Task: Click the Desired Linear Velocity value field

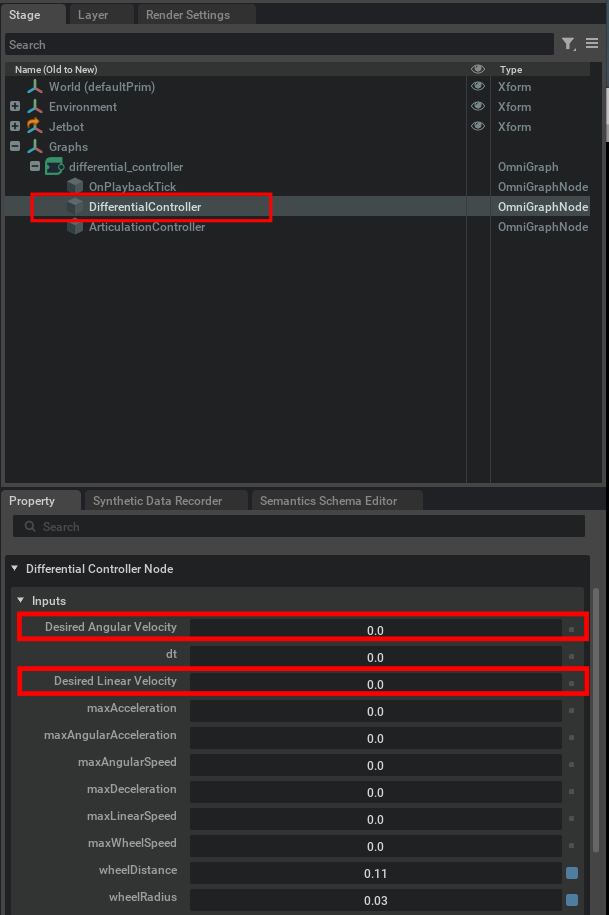Action: click(x=375, y=684)
